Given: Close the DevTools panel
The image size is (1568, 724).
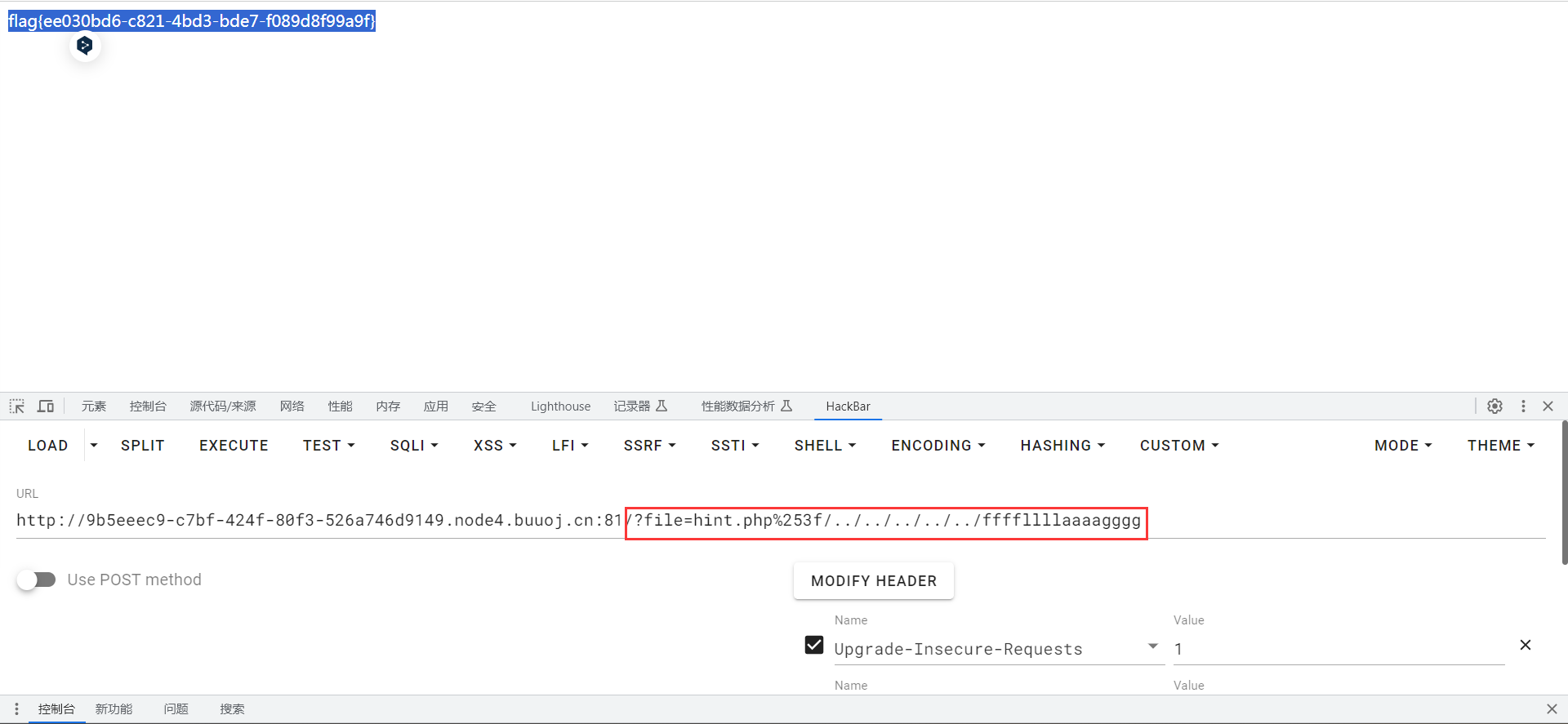Looking at the screenshot, I should pyautogui.click(x=1548, y=406).
